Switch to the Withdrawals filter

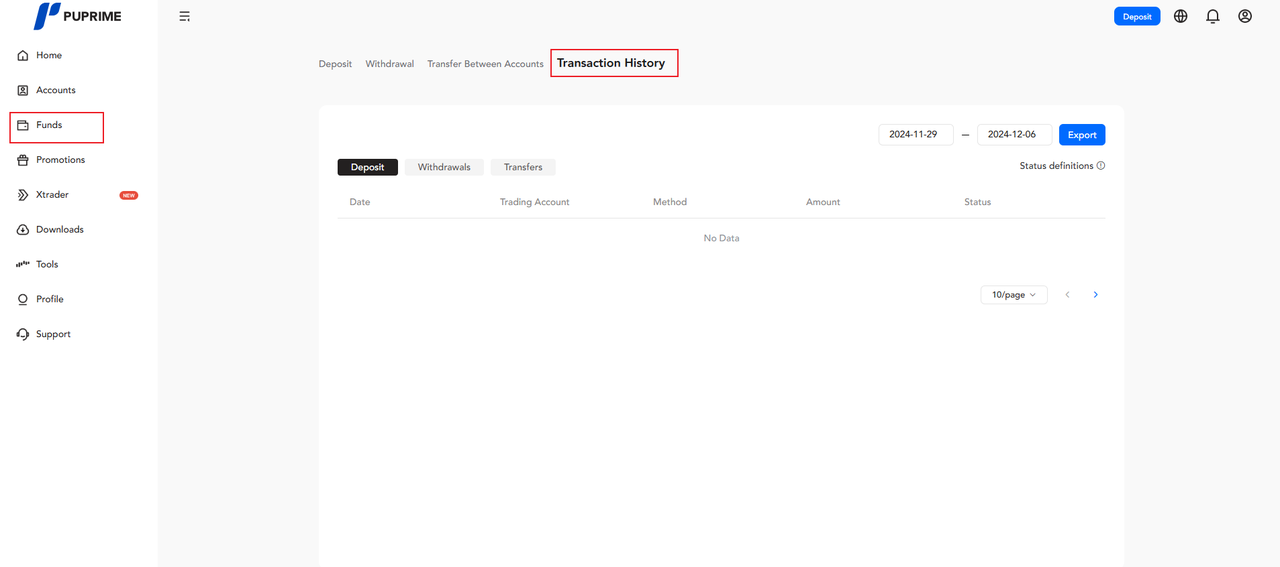click(x=444, y=167)
